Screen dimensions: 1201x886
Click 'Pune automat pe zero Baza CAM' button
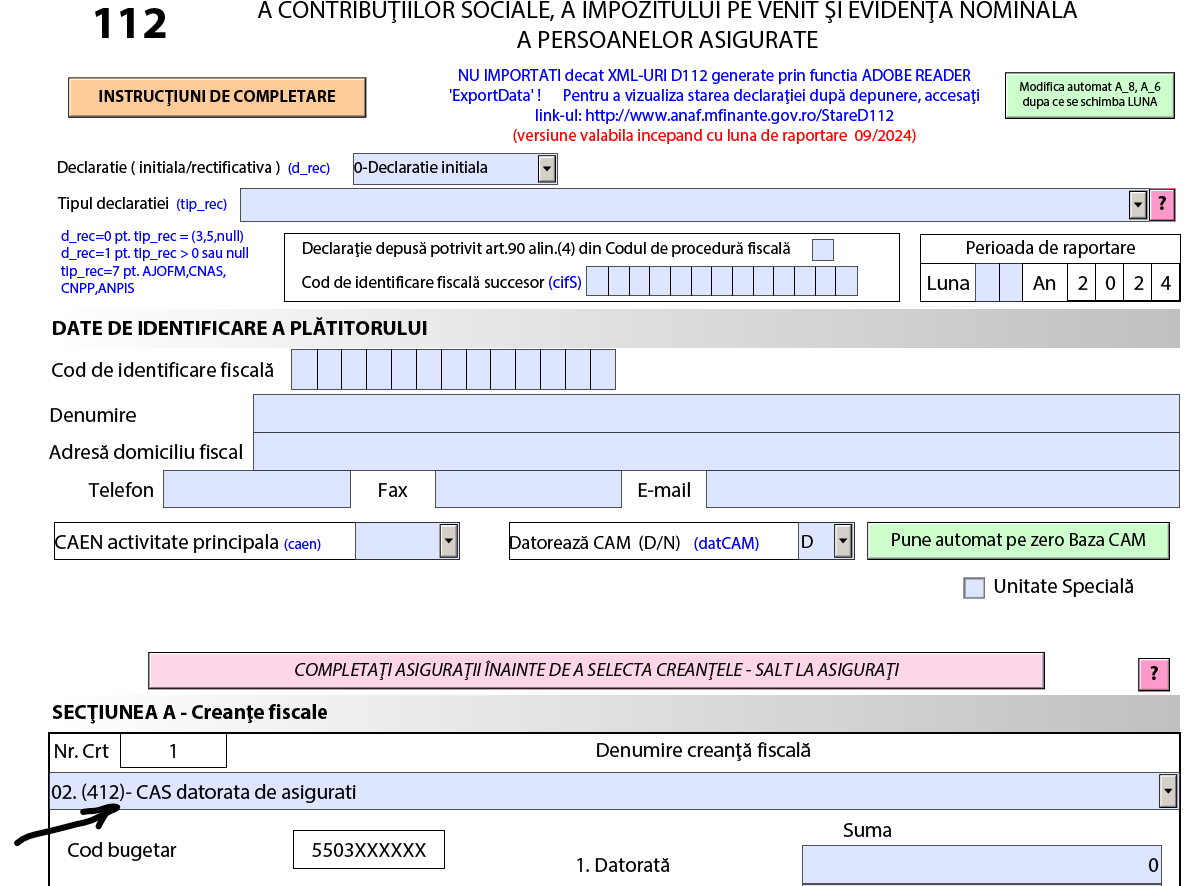(x=1018, y=540)
